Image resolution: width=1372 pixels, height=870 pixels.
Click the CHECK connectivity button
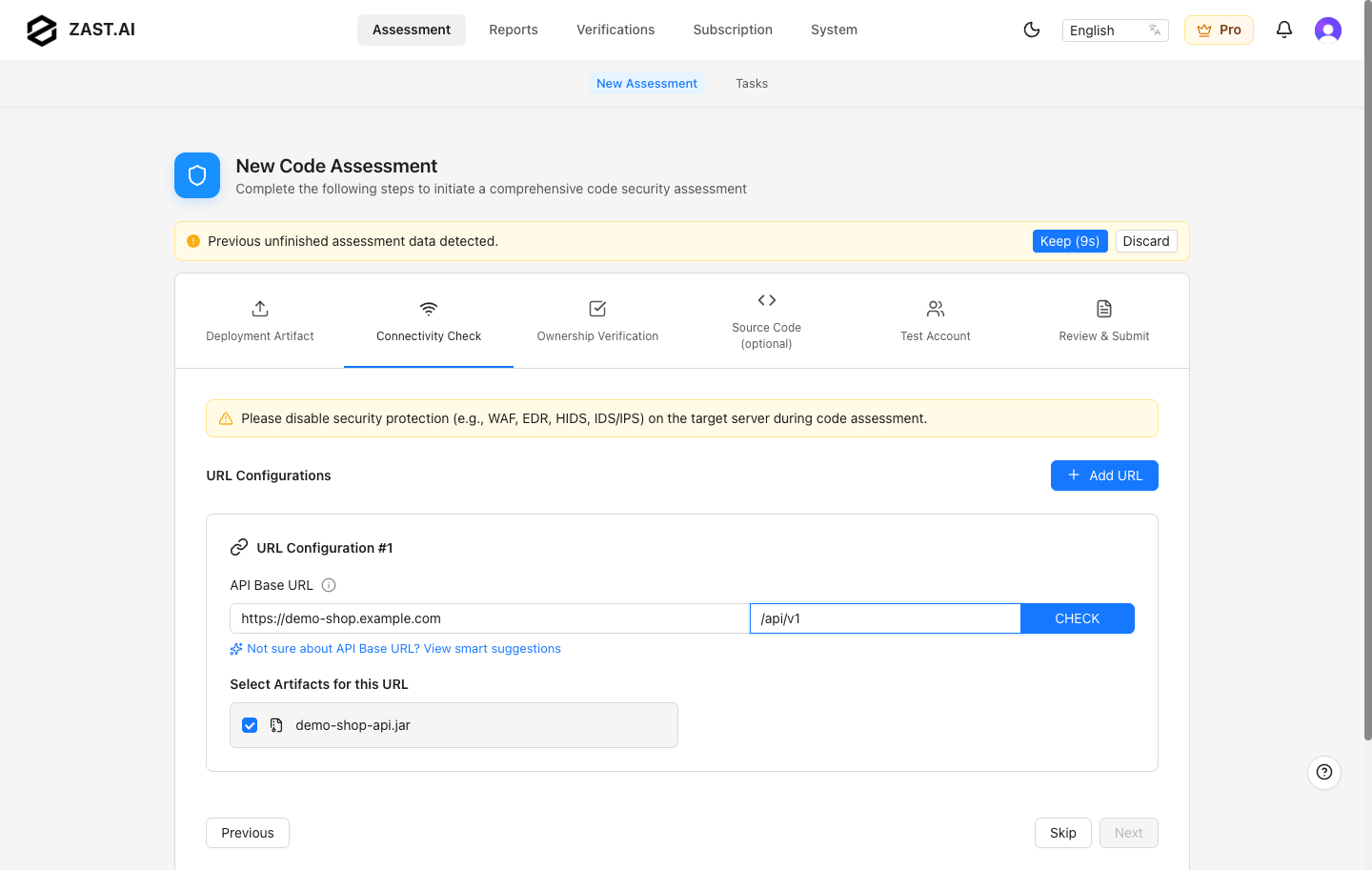coord(1078,618)
